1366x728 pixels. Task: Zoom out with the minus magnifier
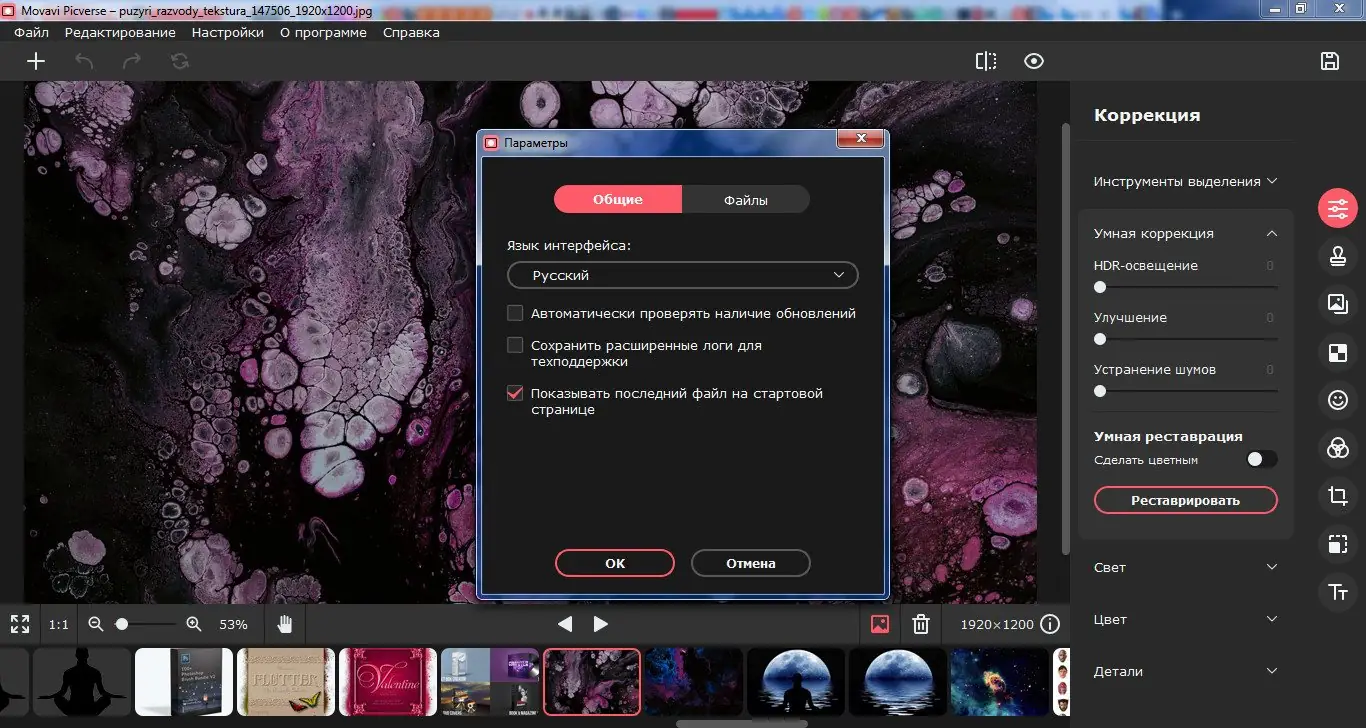[96, 624]
